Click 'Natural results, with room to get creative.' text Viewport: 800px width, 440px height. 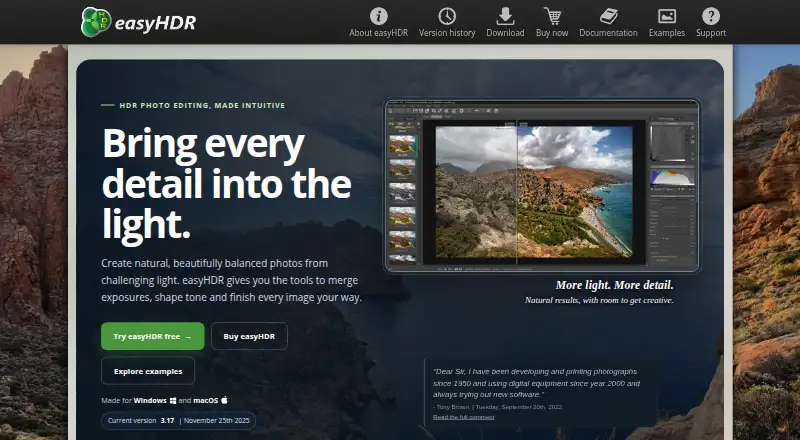pos(599,300)
